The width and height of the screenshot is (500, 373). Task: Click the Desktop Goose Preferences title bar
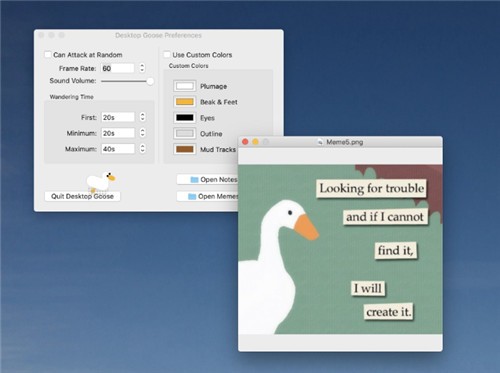tap(159, 35)
